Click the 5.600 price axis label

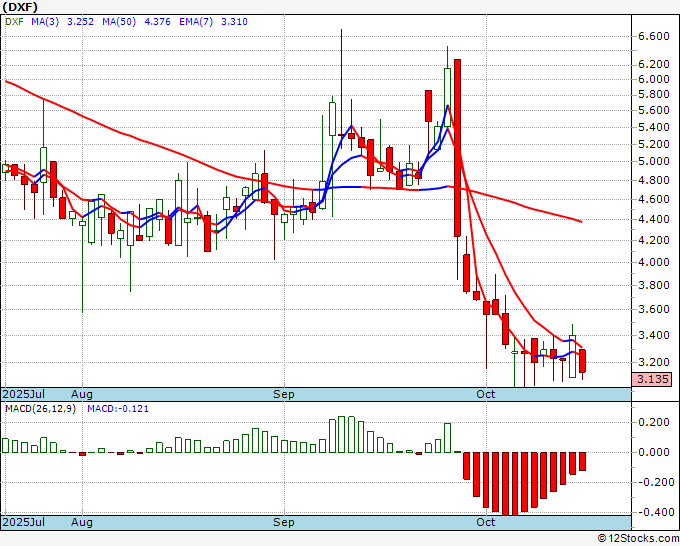point(654,110)
